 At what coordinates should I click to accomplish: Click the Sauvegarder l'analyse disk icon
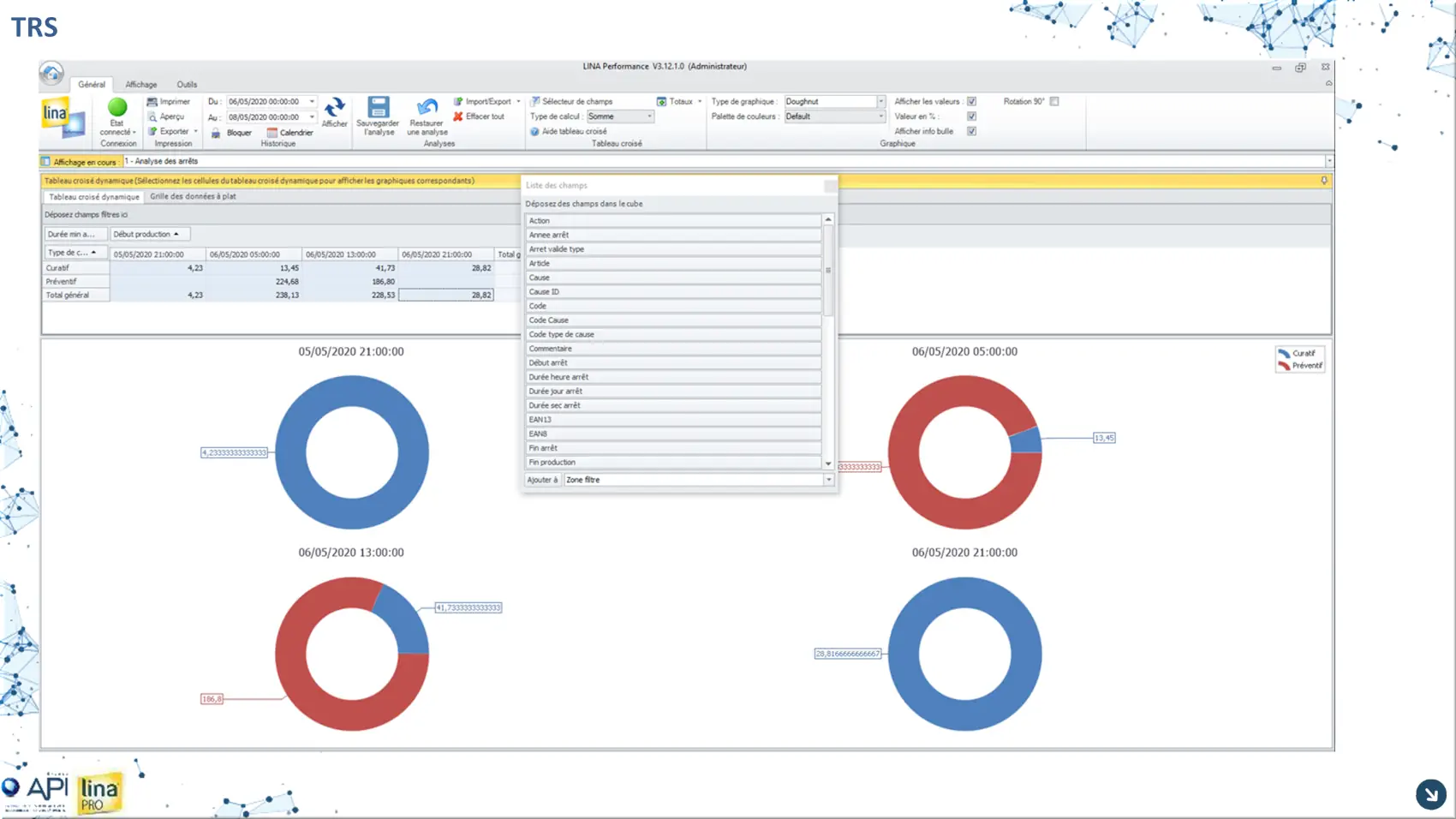tap(378, 107)
